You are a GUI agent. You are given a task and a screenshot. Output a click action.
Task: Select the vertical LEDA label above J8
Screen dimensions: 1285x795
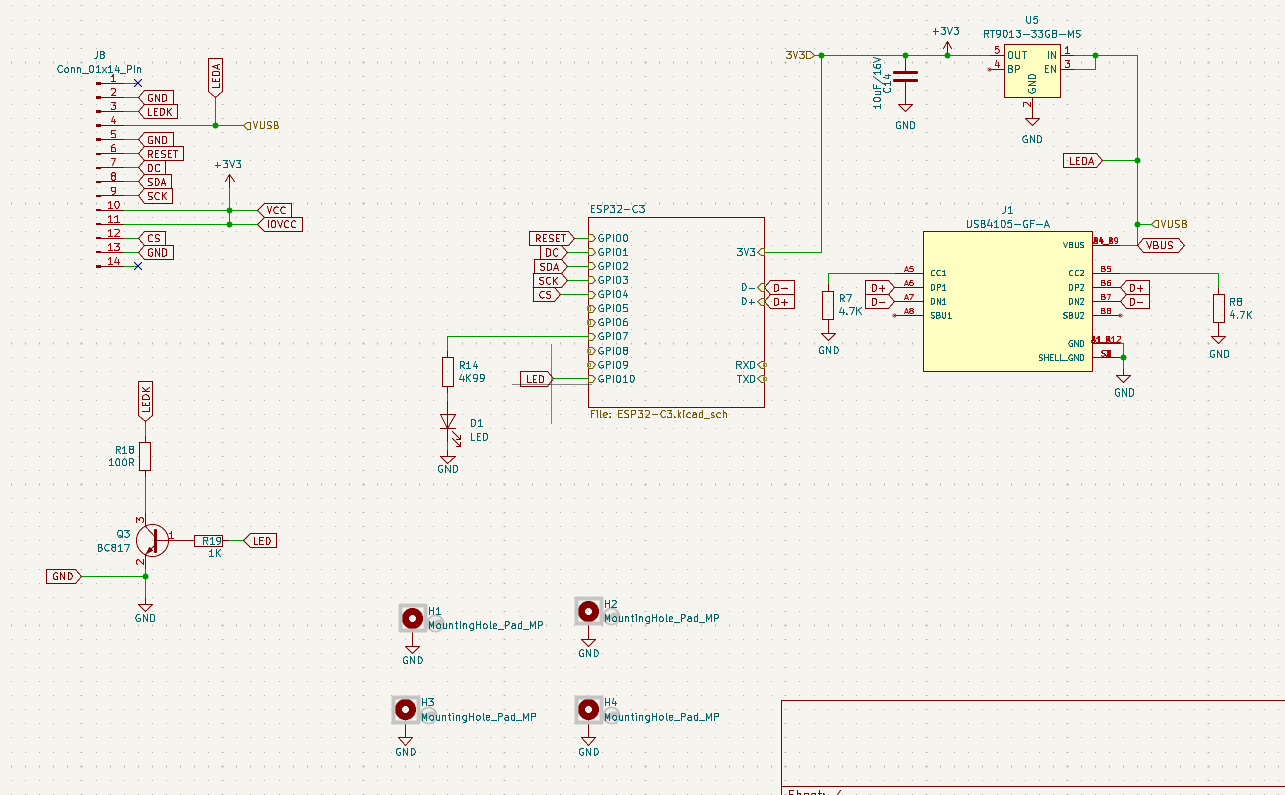pyautogui.click(x=216, y=77)
